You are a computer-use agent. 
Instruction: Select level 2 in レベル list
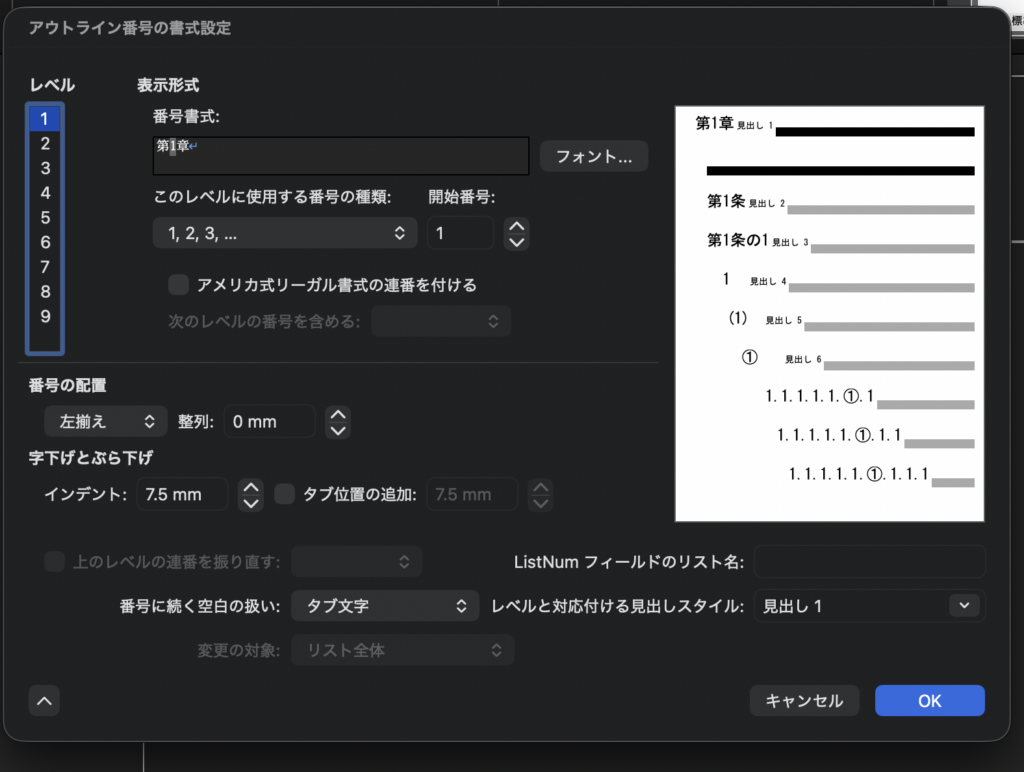click(x=45, y=144)
